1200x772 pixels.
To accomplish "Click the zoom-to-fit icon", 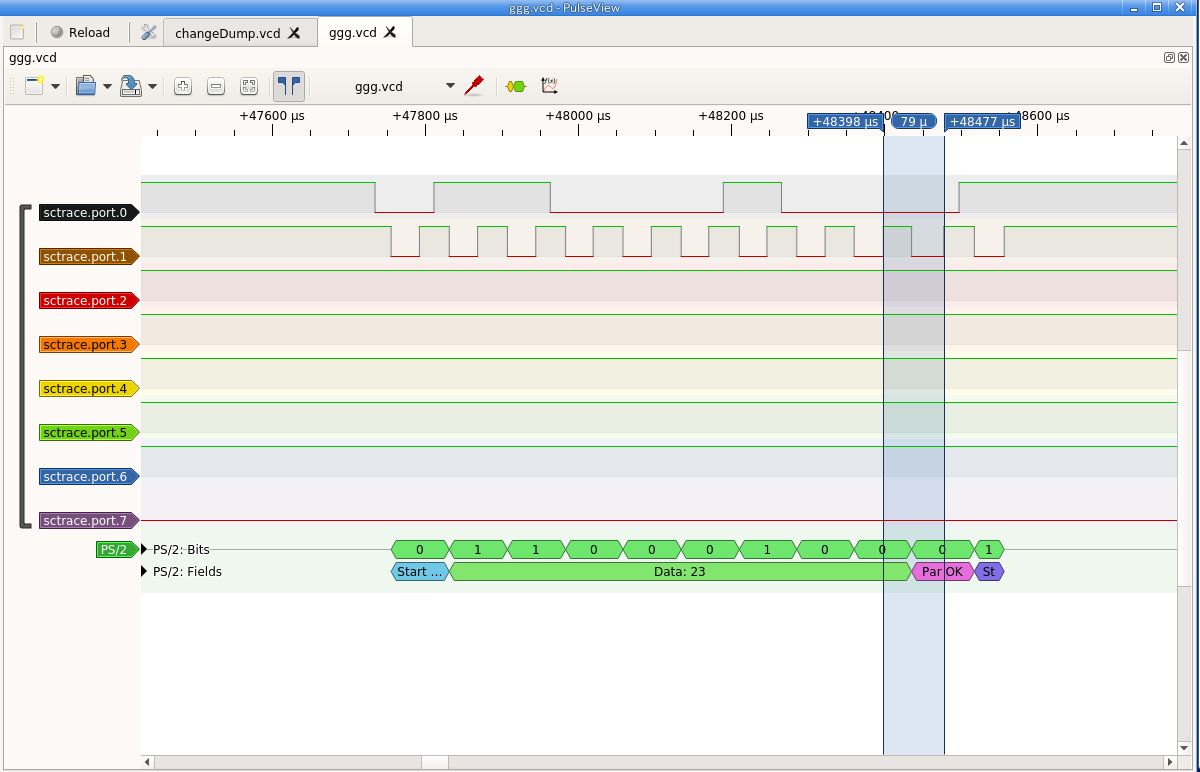I will pyautogui.click(x=248, y=86).
